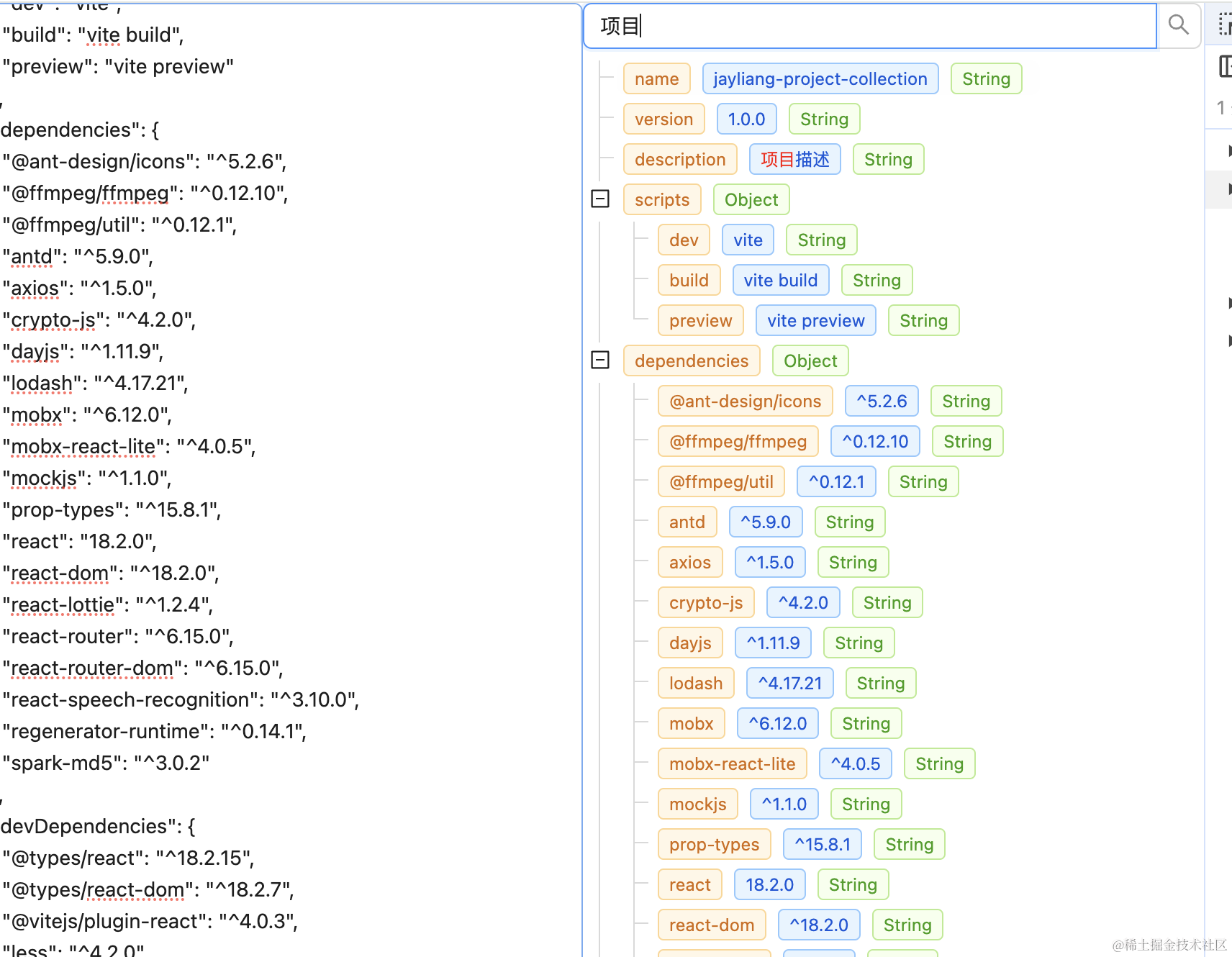Click the "spark-md5" line in editor
Screen dimensions: 1232x957
click(106, 763)
